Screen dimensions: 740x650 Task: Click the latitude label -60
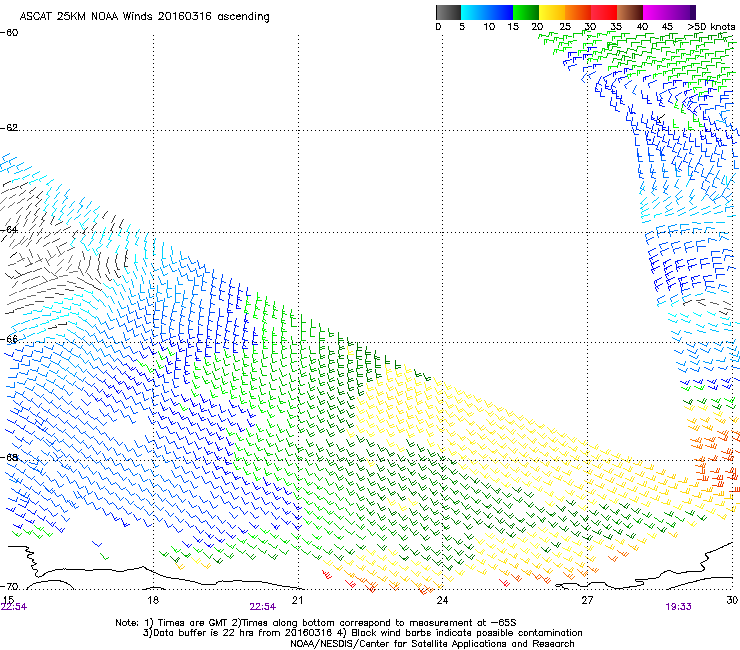point(10,33)
